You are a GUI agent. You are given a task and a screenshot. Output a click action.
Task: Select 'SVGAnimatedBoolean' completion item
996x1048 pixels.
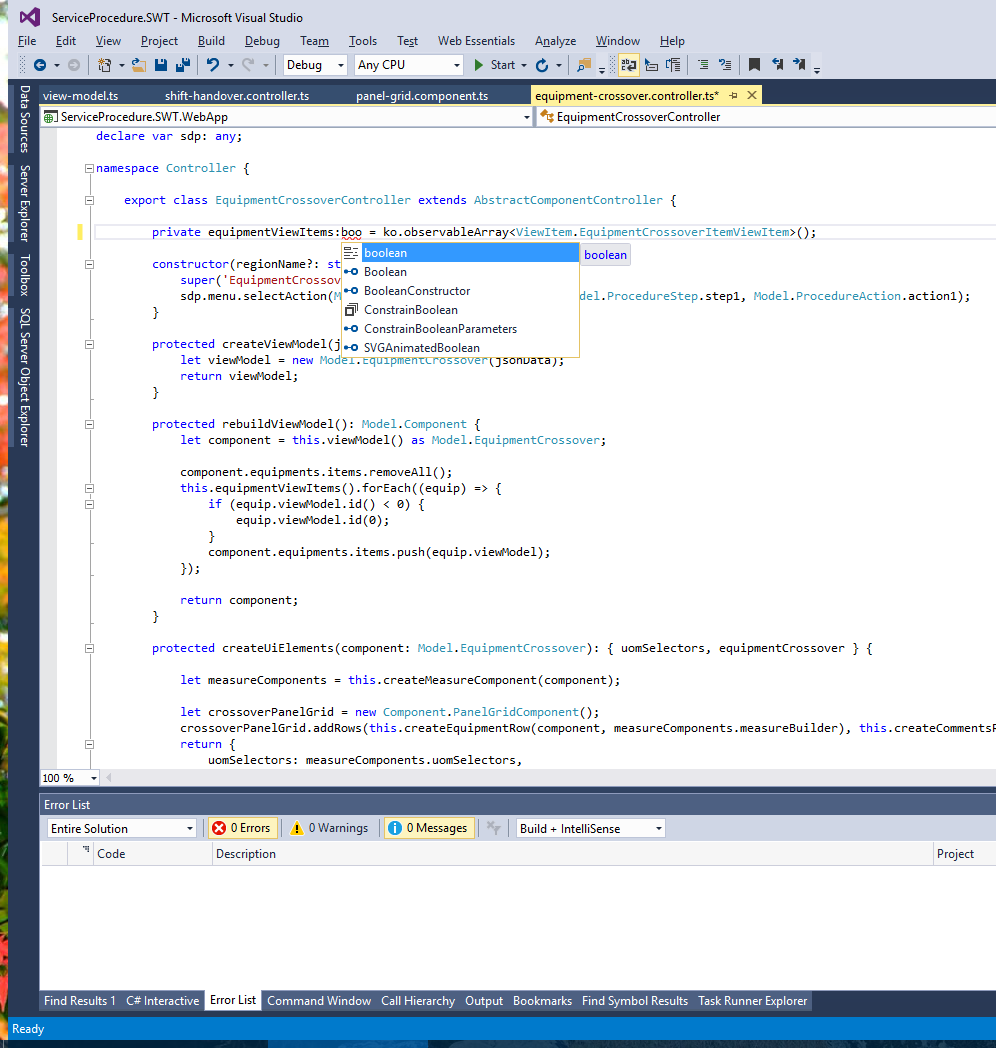(460, 348)
